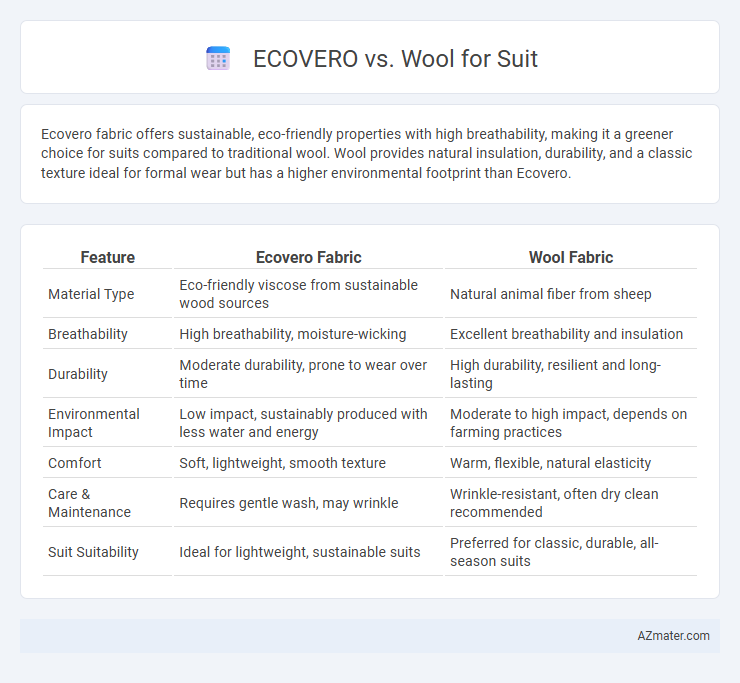Click 'Excellent breathability and insulation' cell
The image size is (740, 683).
tap(571, 334)
